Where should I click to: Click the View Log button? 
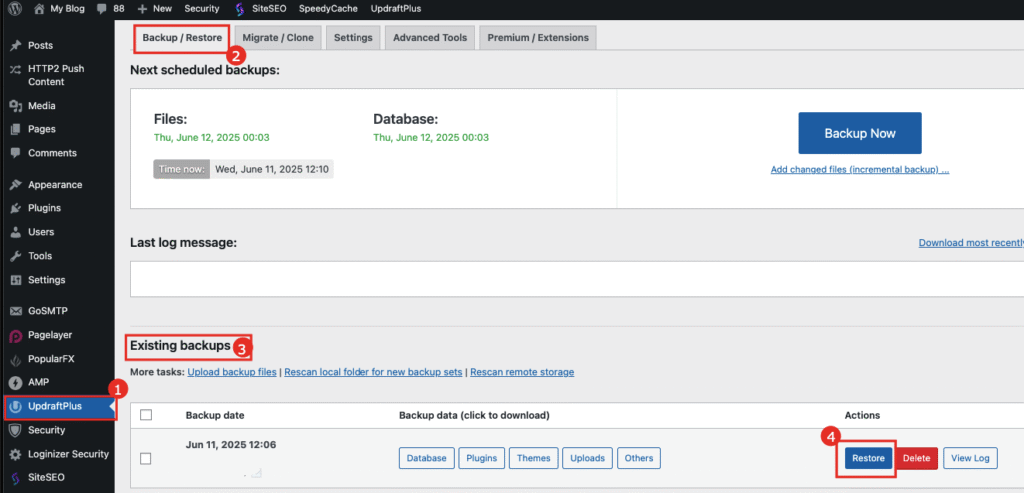[970, 458]
